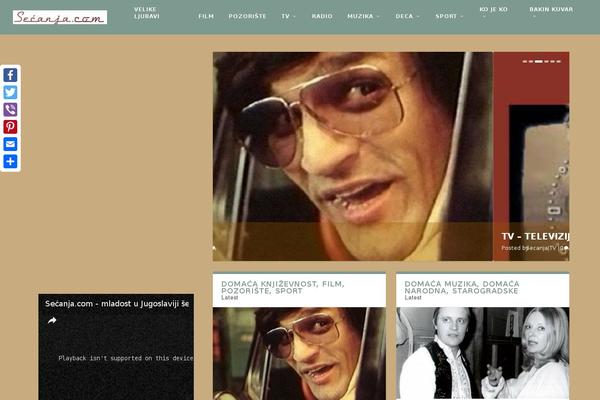
Task: Click Latest label under muzika heading
Action: [x=413, y=297]
